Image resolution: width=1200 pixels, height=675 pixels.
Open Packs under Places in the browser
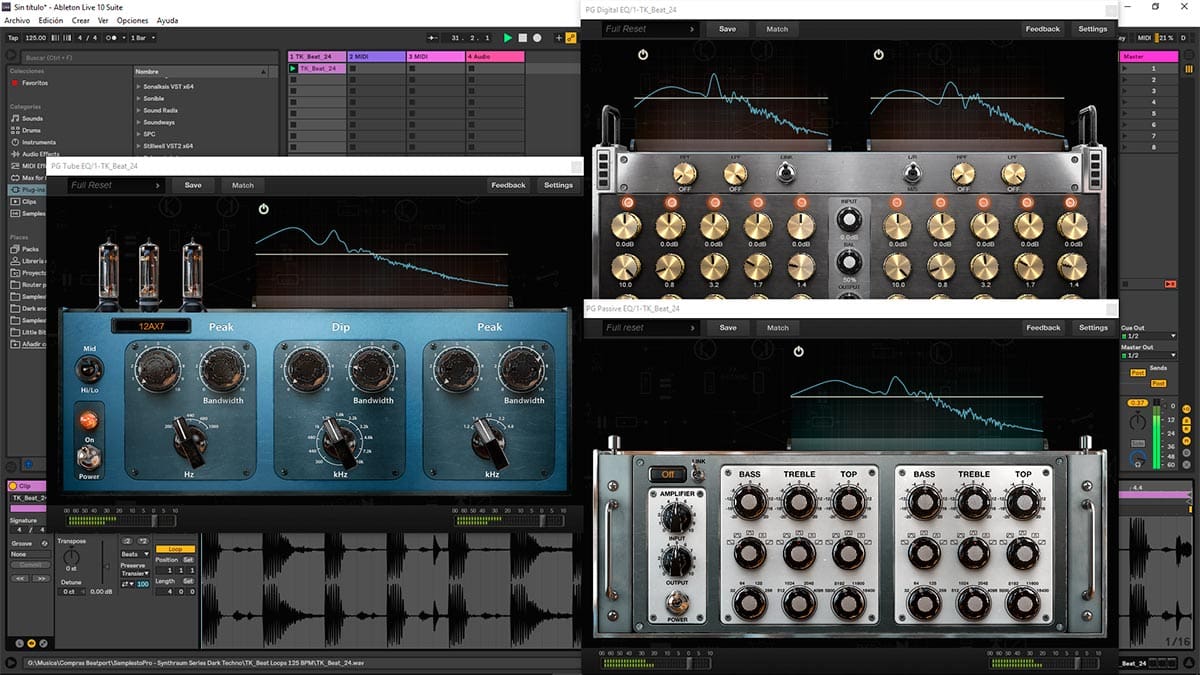coord(30,249)
